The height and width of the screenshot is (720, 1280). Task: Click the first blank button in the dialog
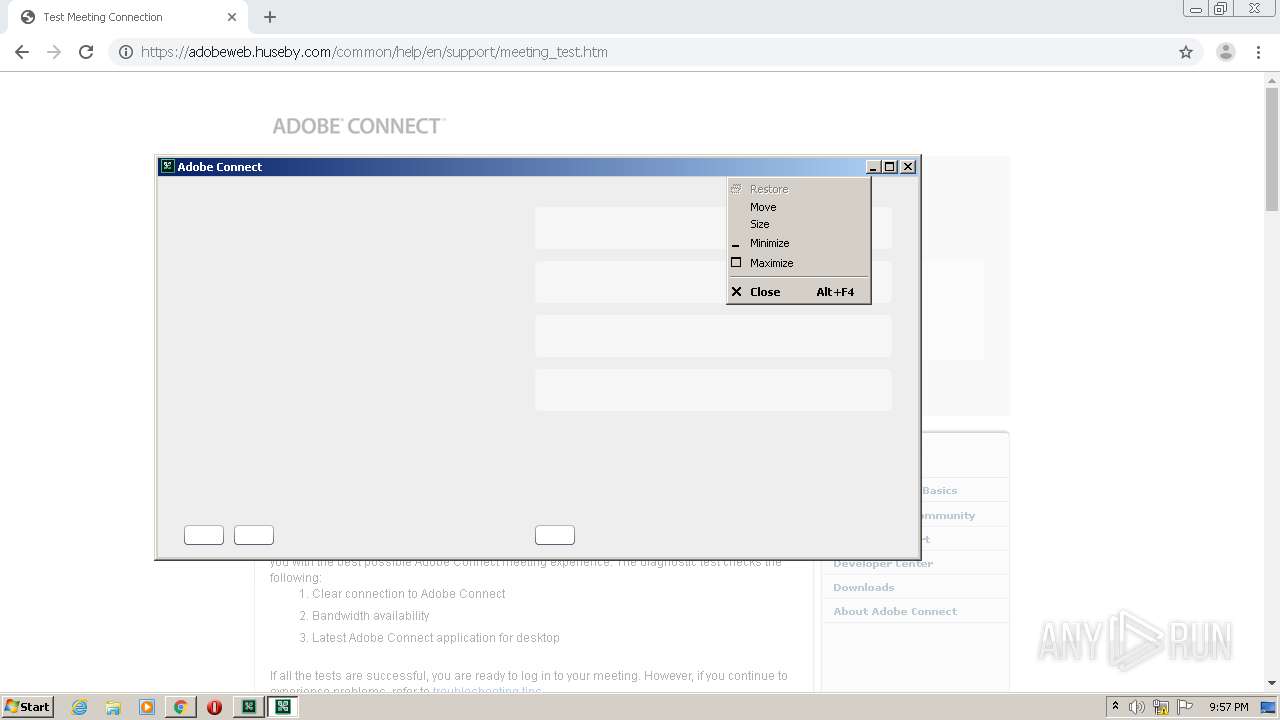204,535
